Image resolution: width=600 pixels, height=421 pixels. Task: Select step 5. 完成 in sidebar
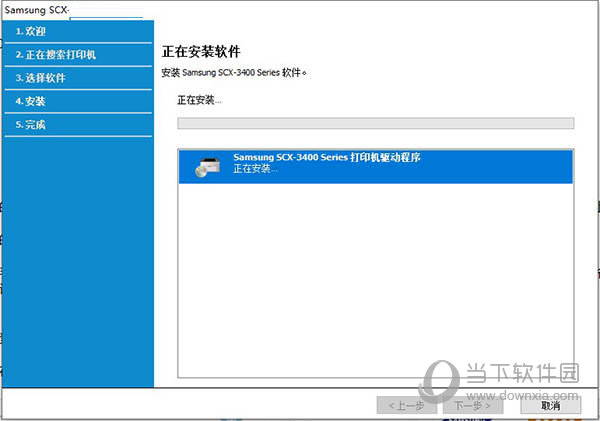point(78,125)
